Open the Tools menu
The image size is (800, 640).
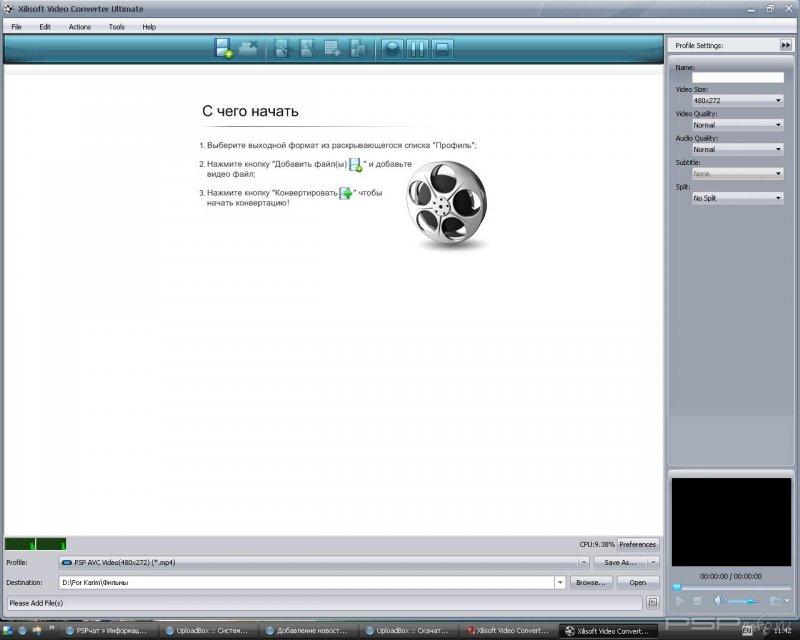click(x=117, y=26)
